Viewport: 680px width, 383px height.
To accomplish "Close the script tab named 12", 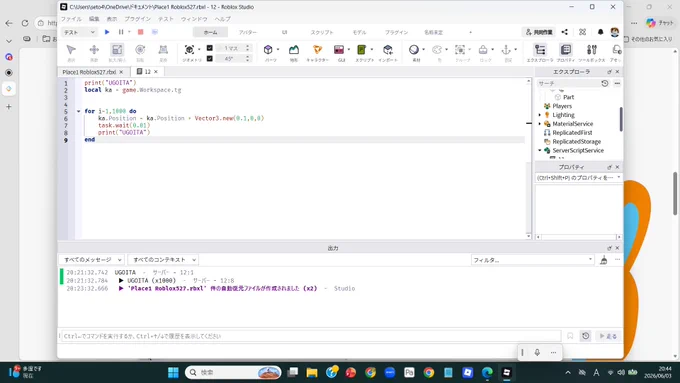I will tap(156, 72).
